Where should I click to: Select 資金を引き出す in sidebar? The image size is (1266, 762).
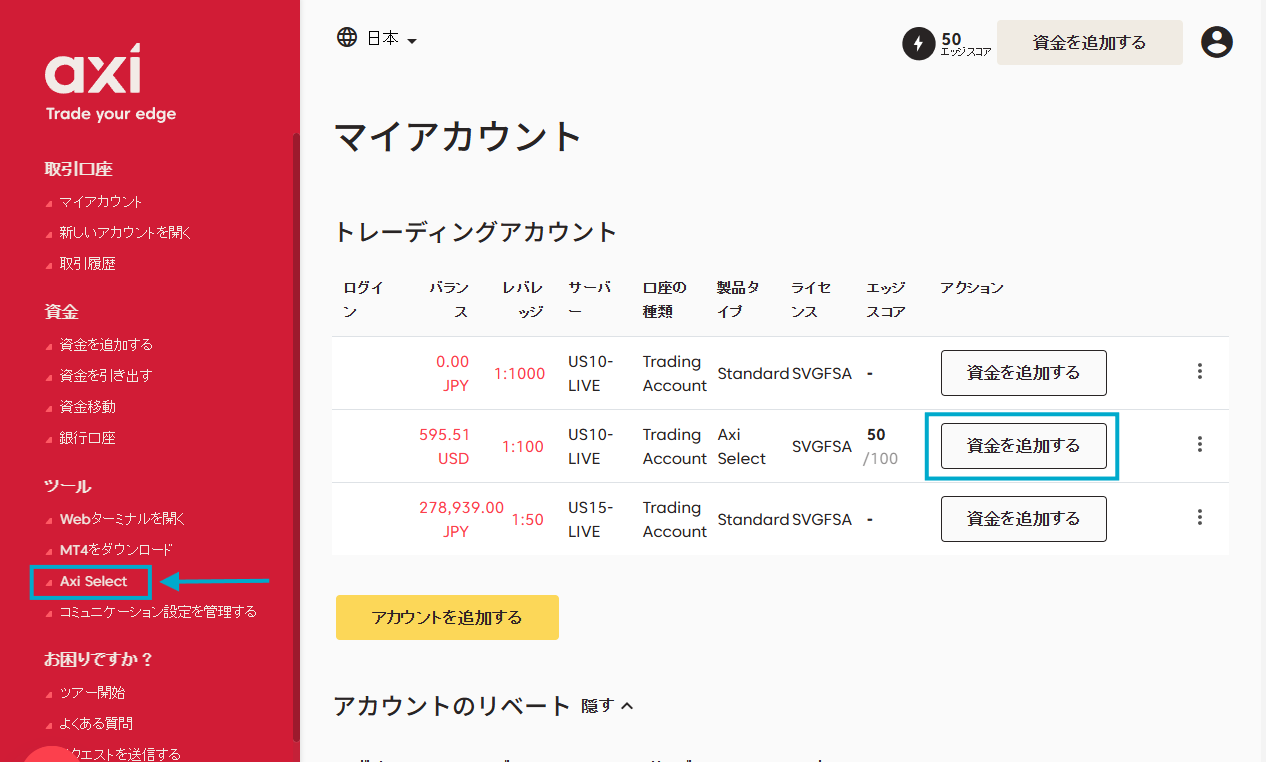(106, 375)
